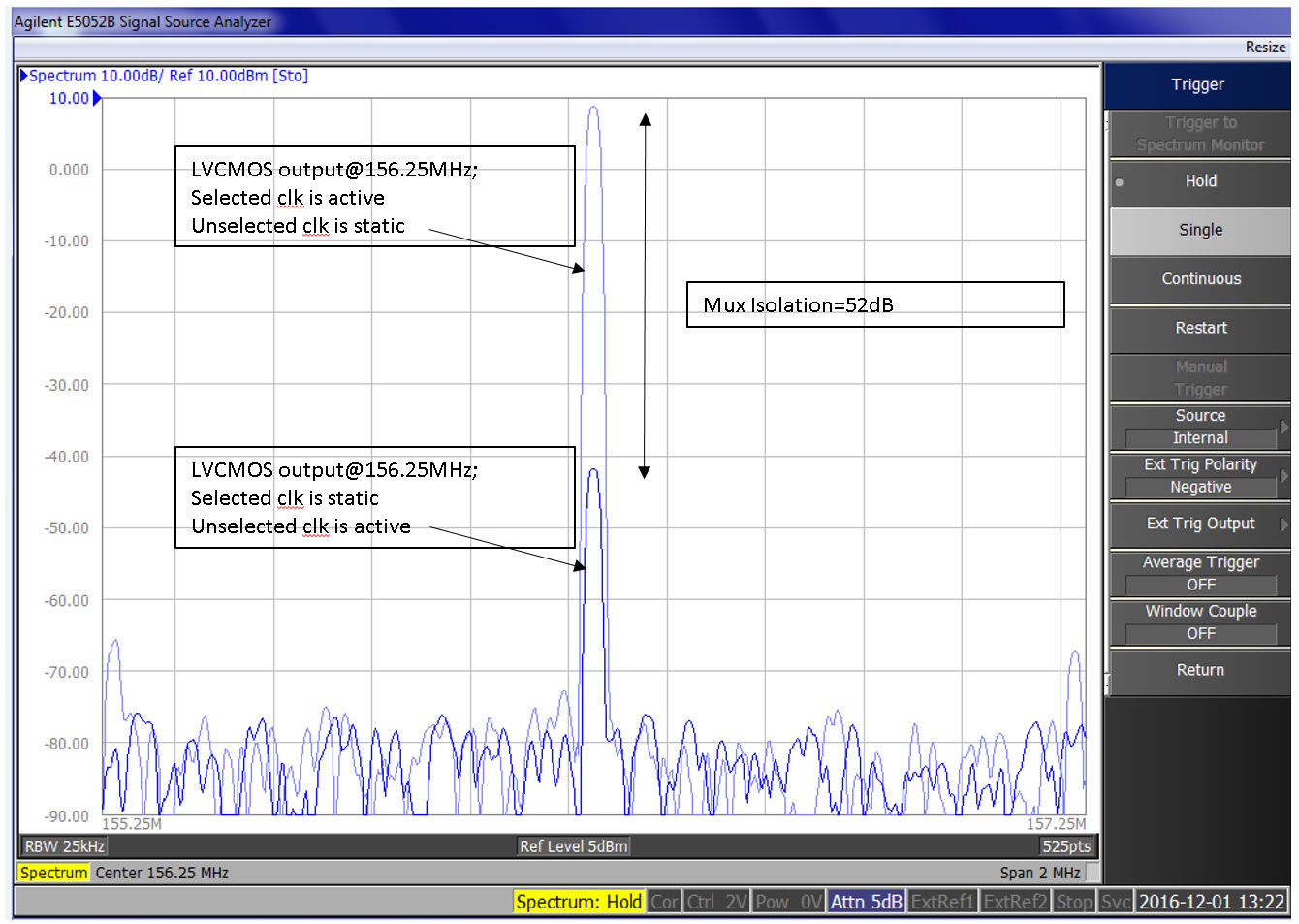The height and width of the screenshot is (924, 1299).
Task: Click the Spectrum: Hold status item
Action: 579,901
